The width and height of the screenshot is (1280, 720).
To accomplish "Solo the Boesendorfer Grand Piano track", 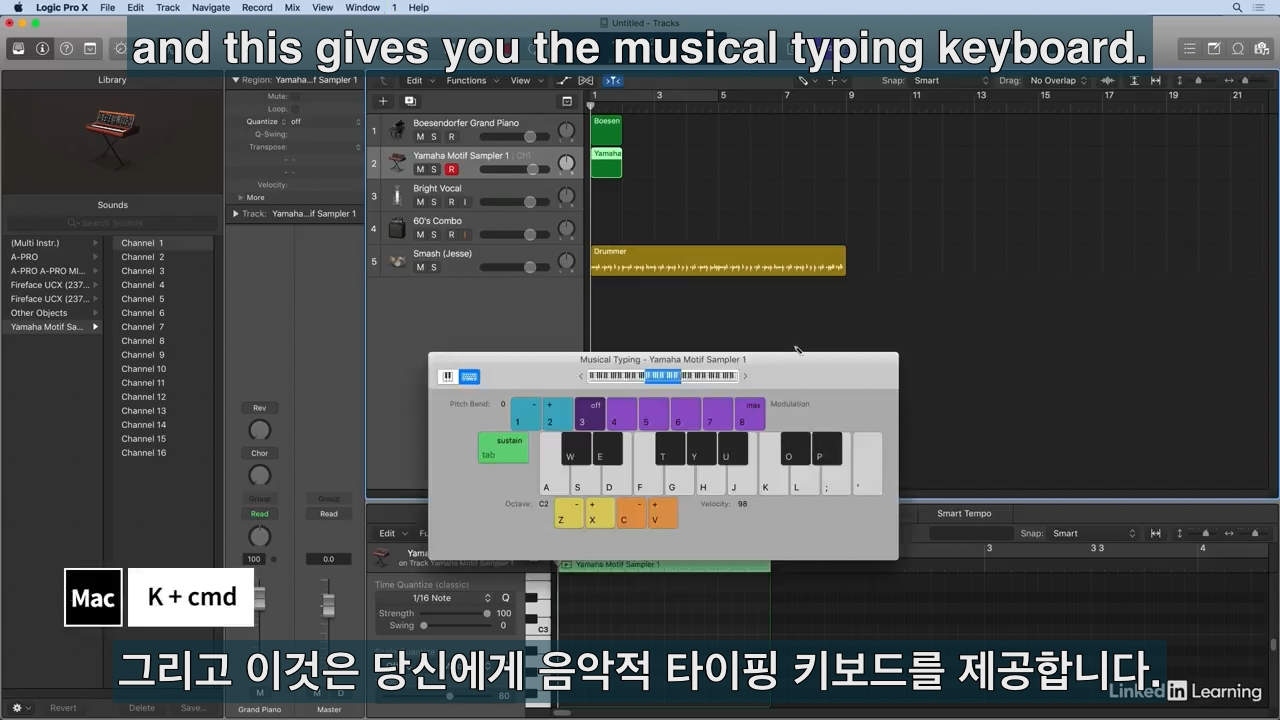I will 434,137.
